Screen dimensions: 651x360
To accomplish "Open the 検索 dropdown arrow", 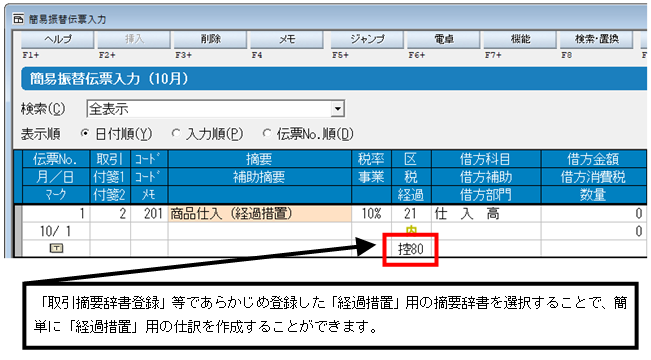I will 338,109.
